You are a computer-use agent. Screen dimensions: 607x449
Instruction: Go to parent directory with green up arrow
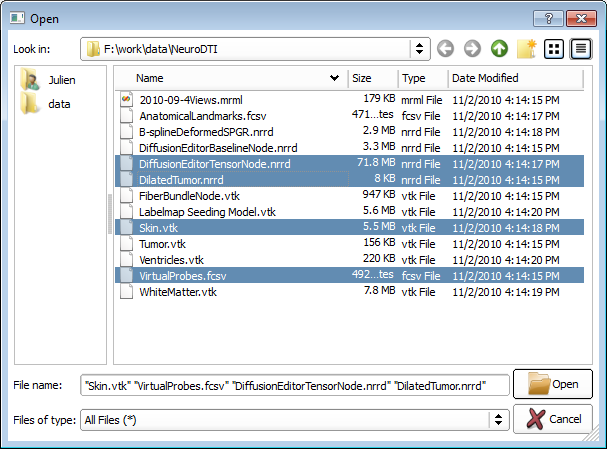[x=499, y=49]
